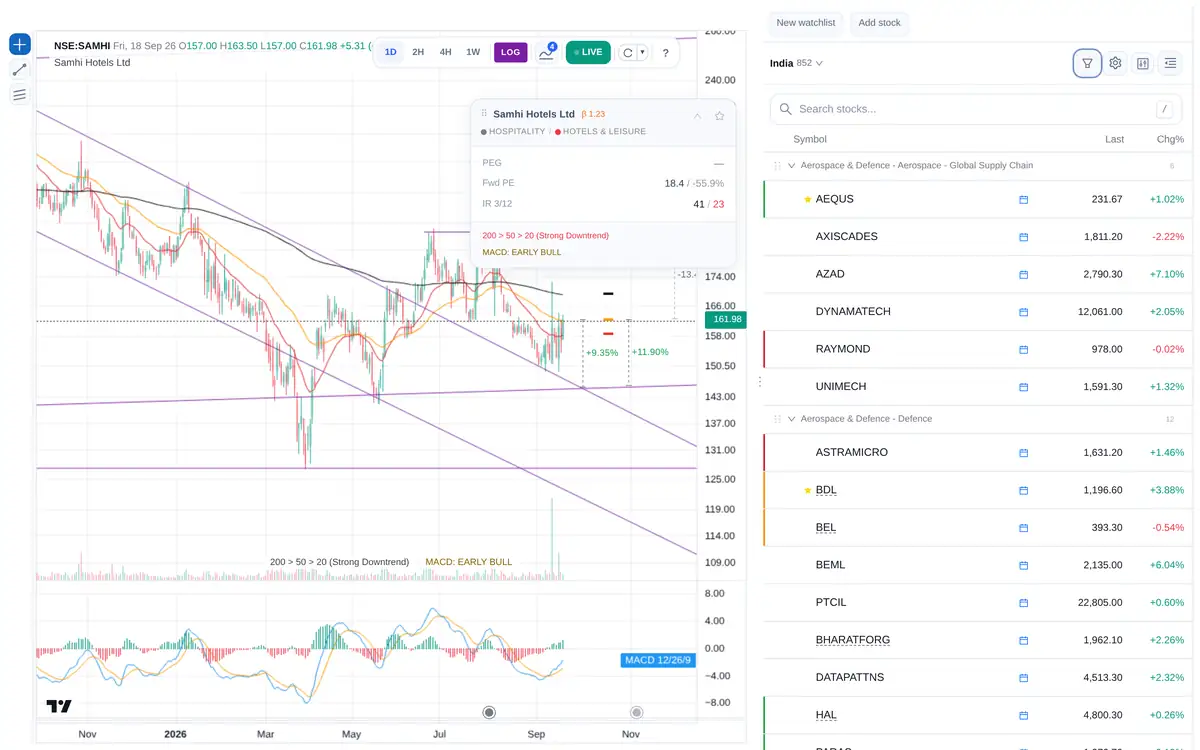Select the ASTRAMICRO row

coord(978,453)
